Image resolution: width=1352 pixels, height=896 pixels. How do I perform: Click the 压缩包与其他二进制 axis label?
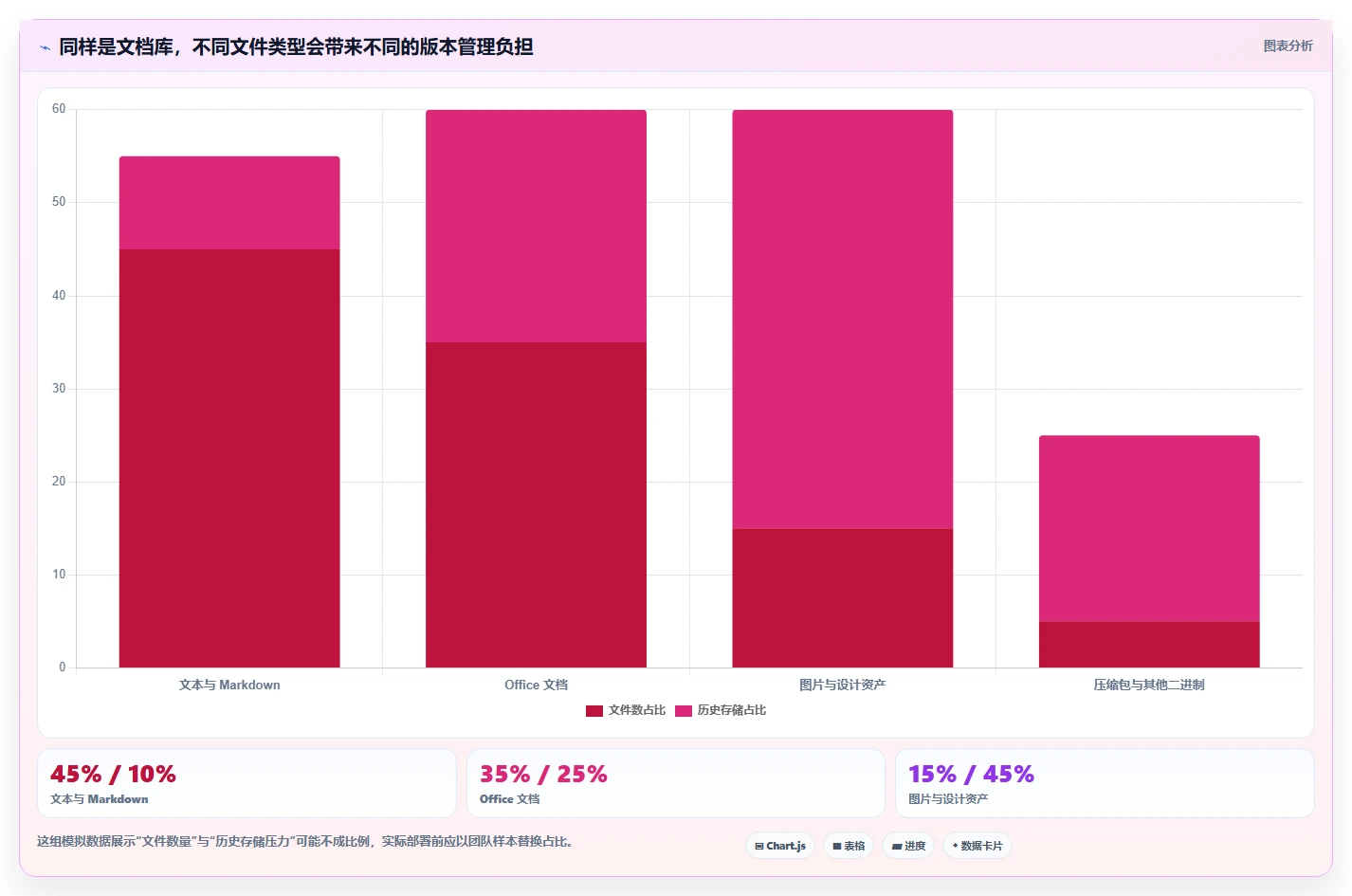[x=1149, y=685]
